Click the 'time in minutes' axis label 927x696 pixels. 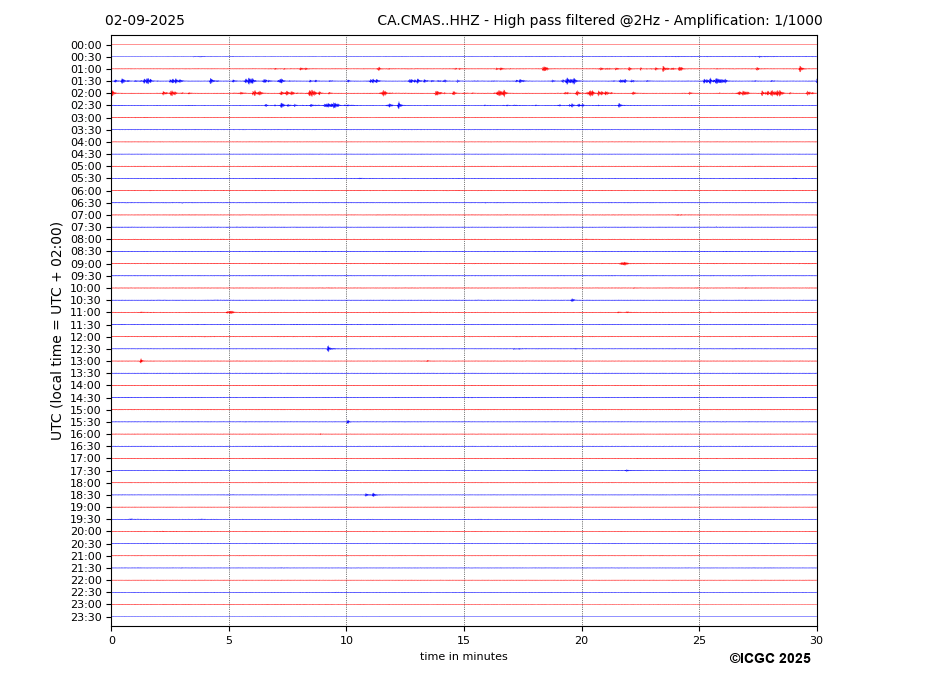coord(464,656)
